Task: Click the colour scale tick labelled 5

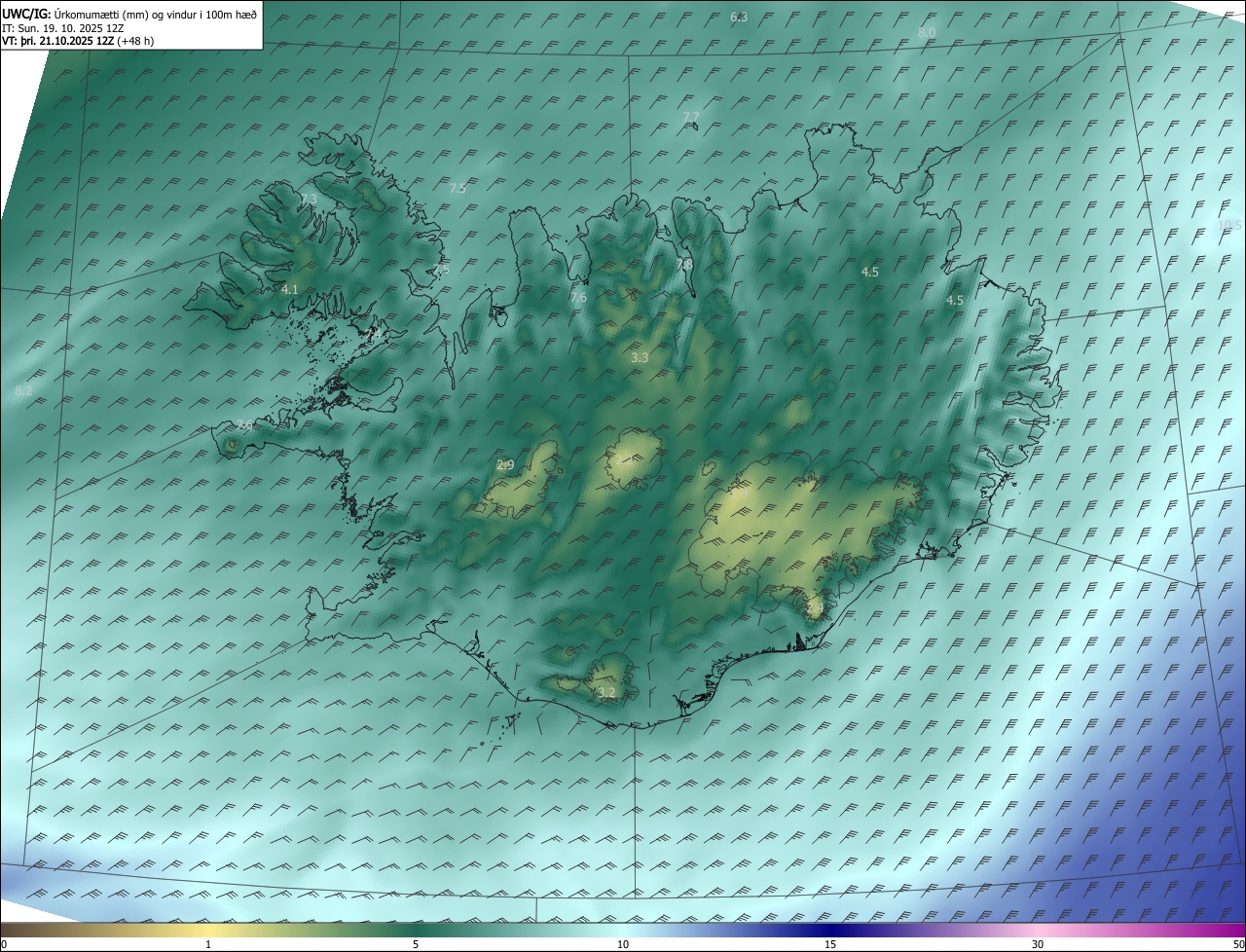Action: (x=416, y=944)
